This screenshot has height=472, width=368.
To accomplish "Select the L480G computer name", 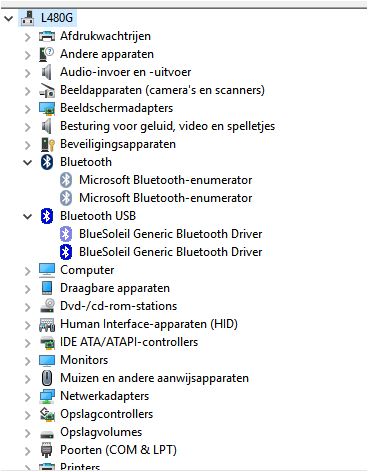I will 57,18.
